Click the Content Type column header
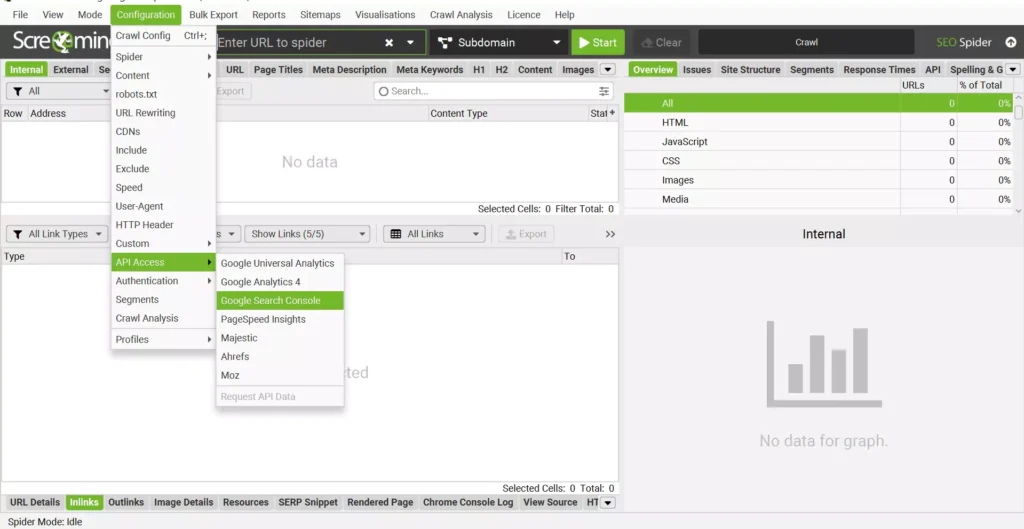This screenshot has width=1024, height=529. pyautogui.click(x=507, y=113)
